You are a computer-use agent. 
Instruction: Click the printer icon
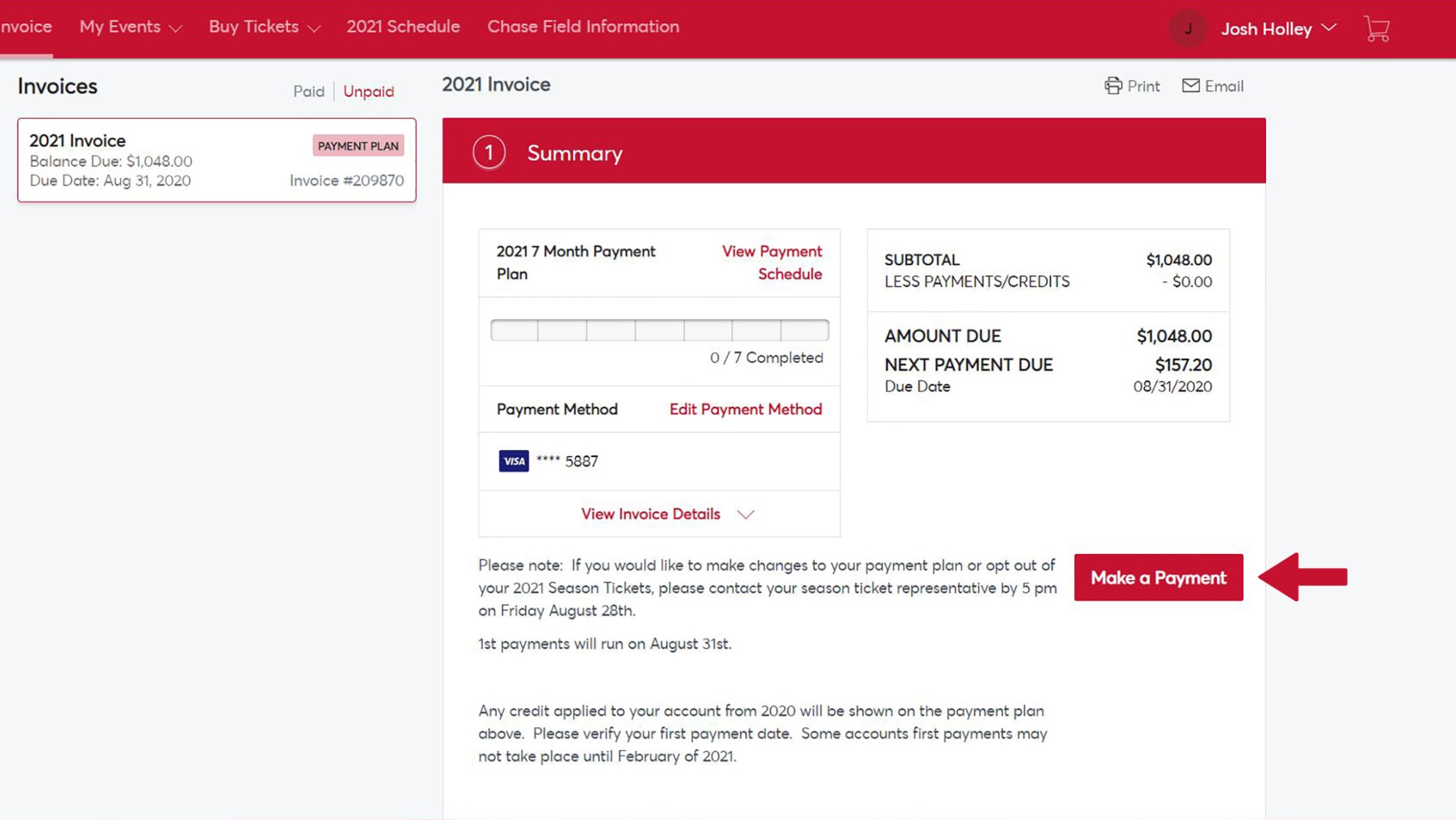1113,86
